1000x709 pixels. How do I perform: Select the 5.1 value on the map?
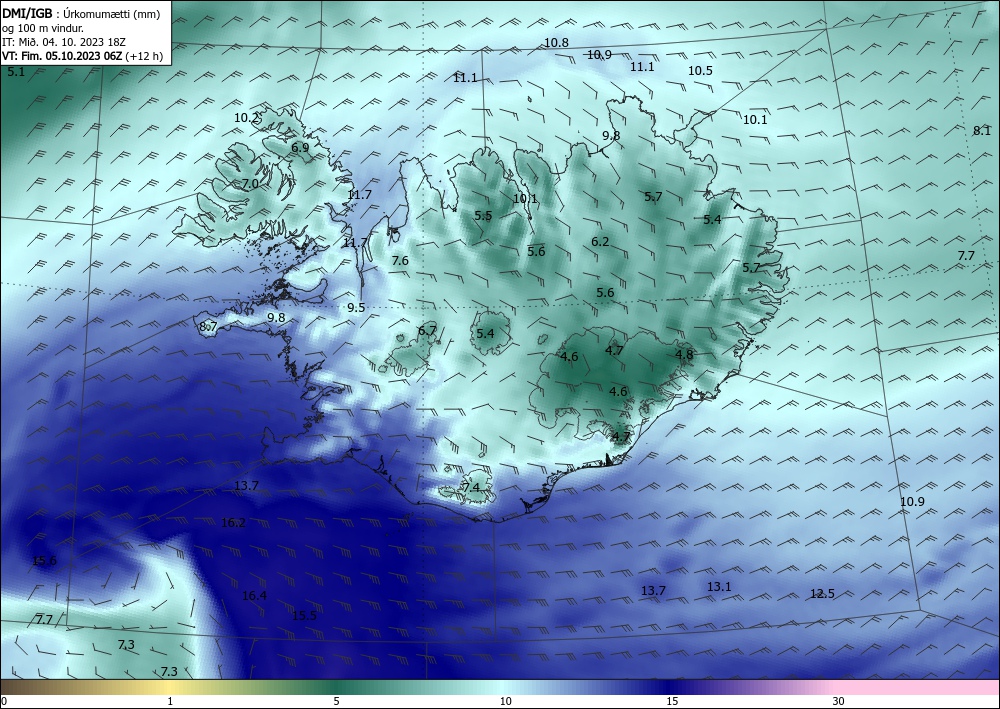click(x=16, y=72)
